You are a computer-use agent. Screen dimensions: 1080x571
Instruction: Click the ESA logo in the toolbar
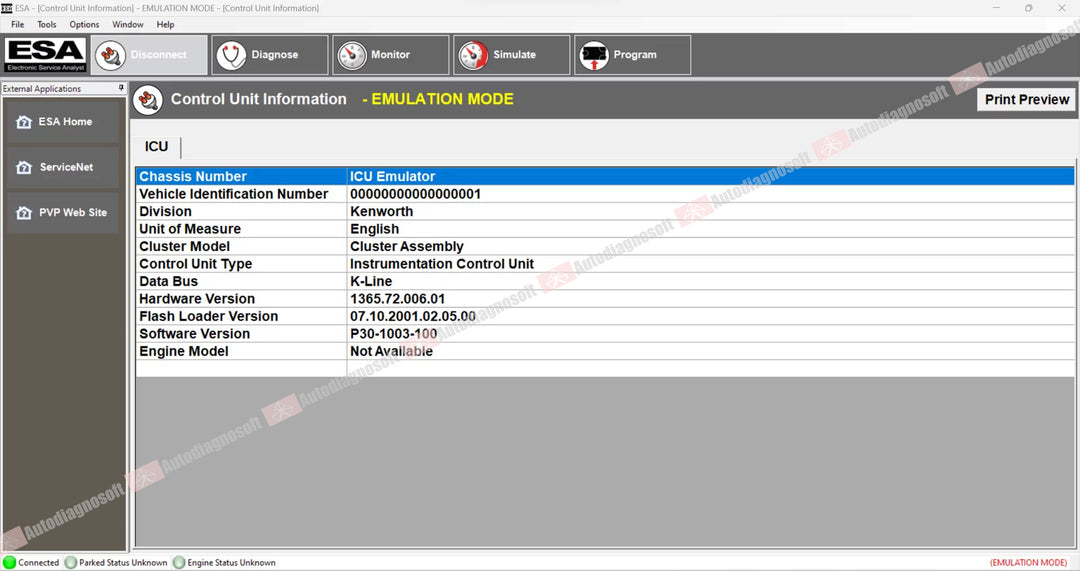(x=45, y=55)
